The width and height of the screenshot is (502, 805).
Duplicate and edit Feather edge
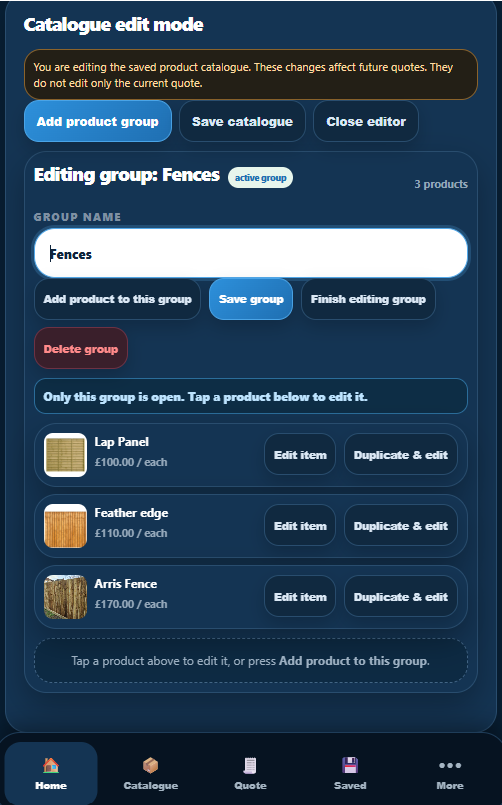pos(401,526)
